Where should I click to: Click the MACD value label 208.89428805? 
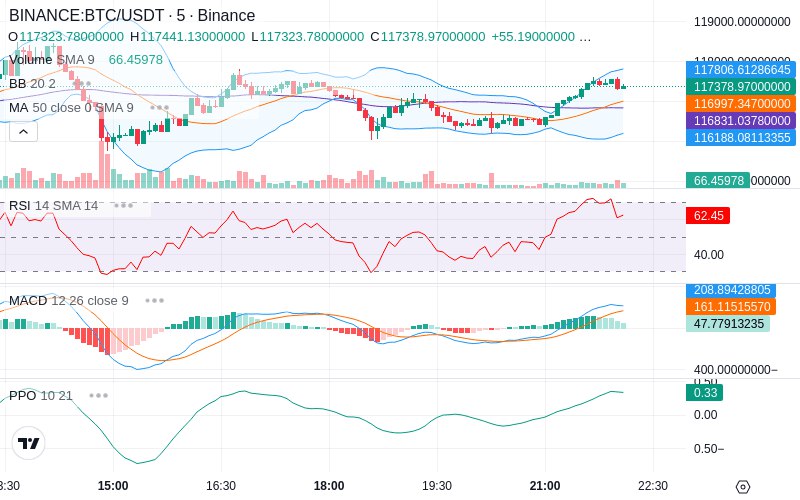coord(731,290)
